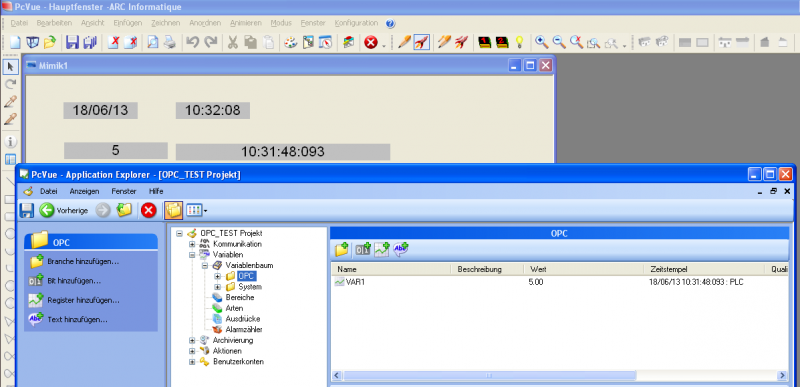800x387 pixels.
Task: Click 'Bit hinzufügen...' link
Action: tap(74, 281)
